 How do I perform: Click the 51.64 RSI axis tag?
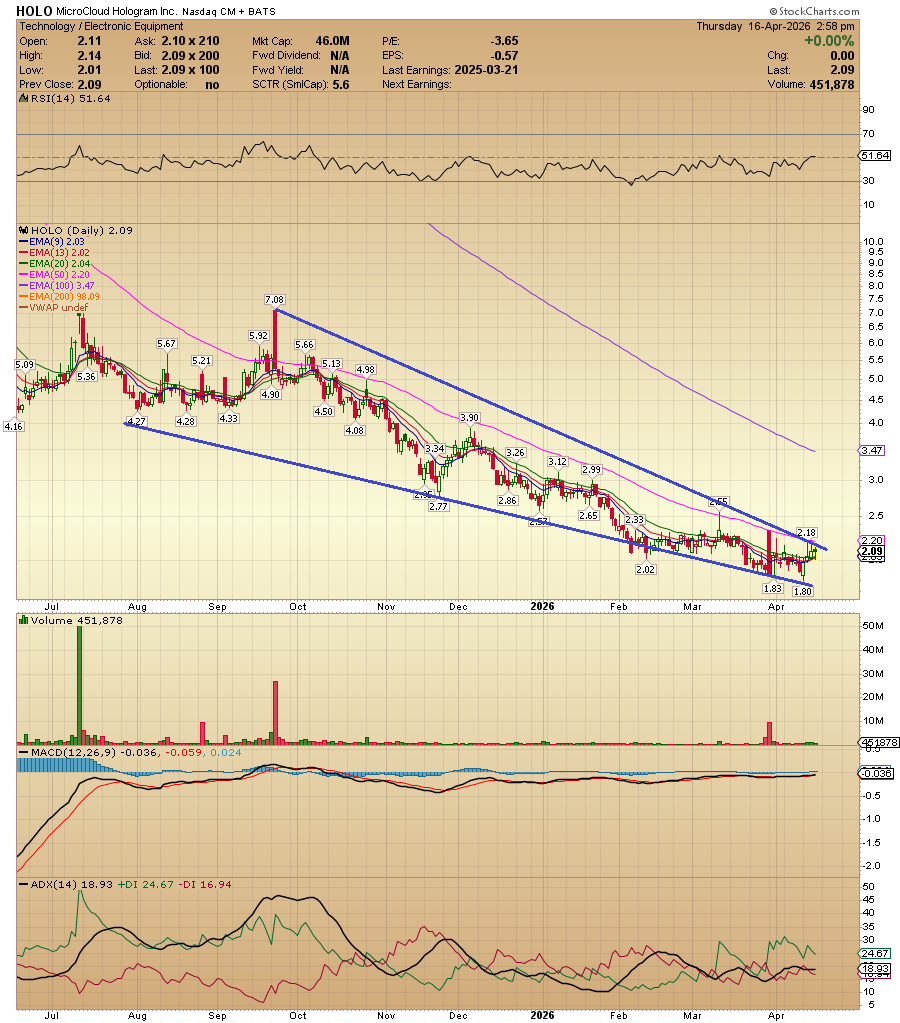(875, 155)
